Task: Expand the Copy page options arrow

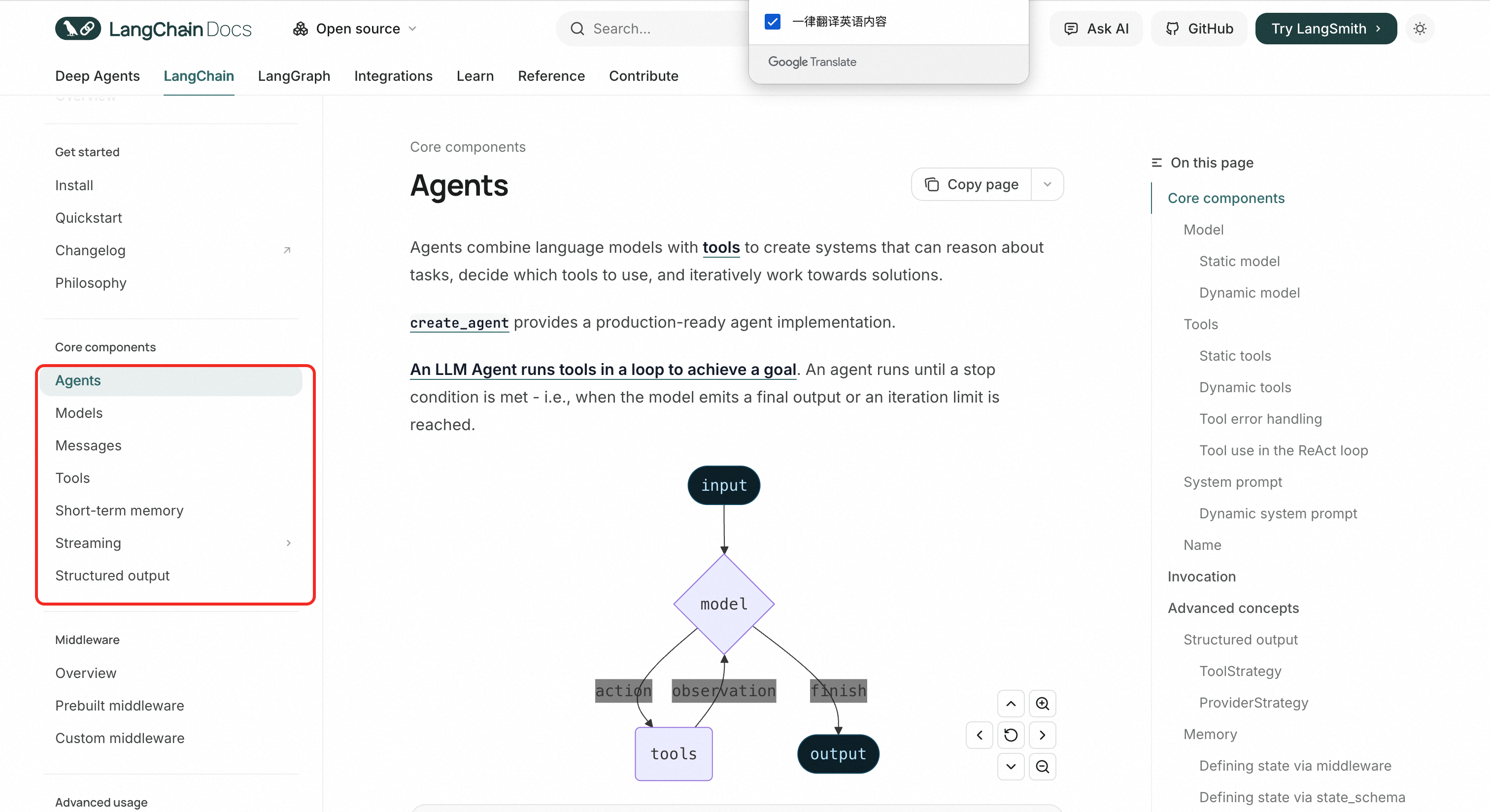Action: [x=1047, y=184]
